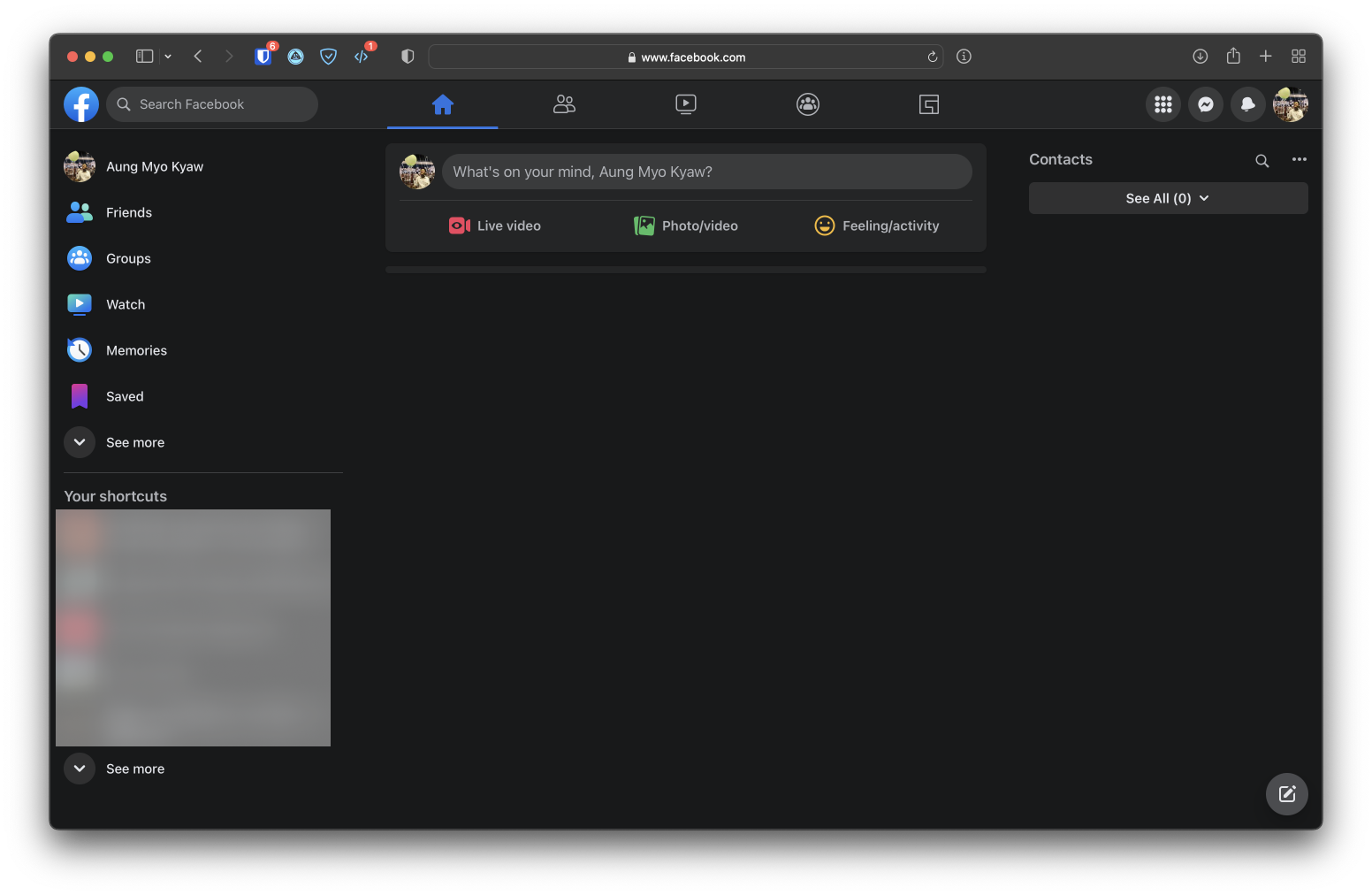Open the Watch video tab in top navigation
The width and height of the screenshot is (1372, 895).
[x=686, y=104]
